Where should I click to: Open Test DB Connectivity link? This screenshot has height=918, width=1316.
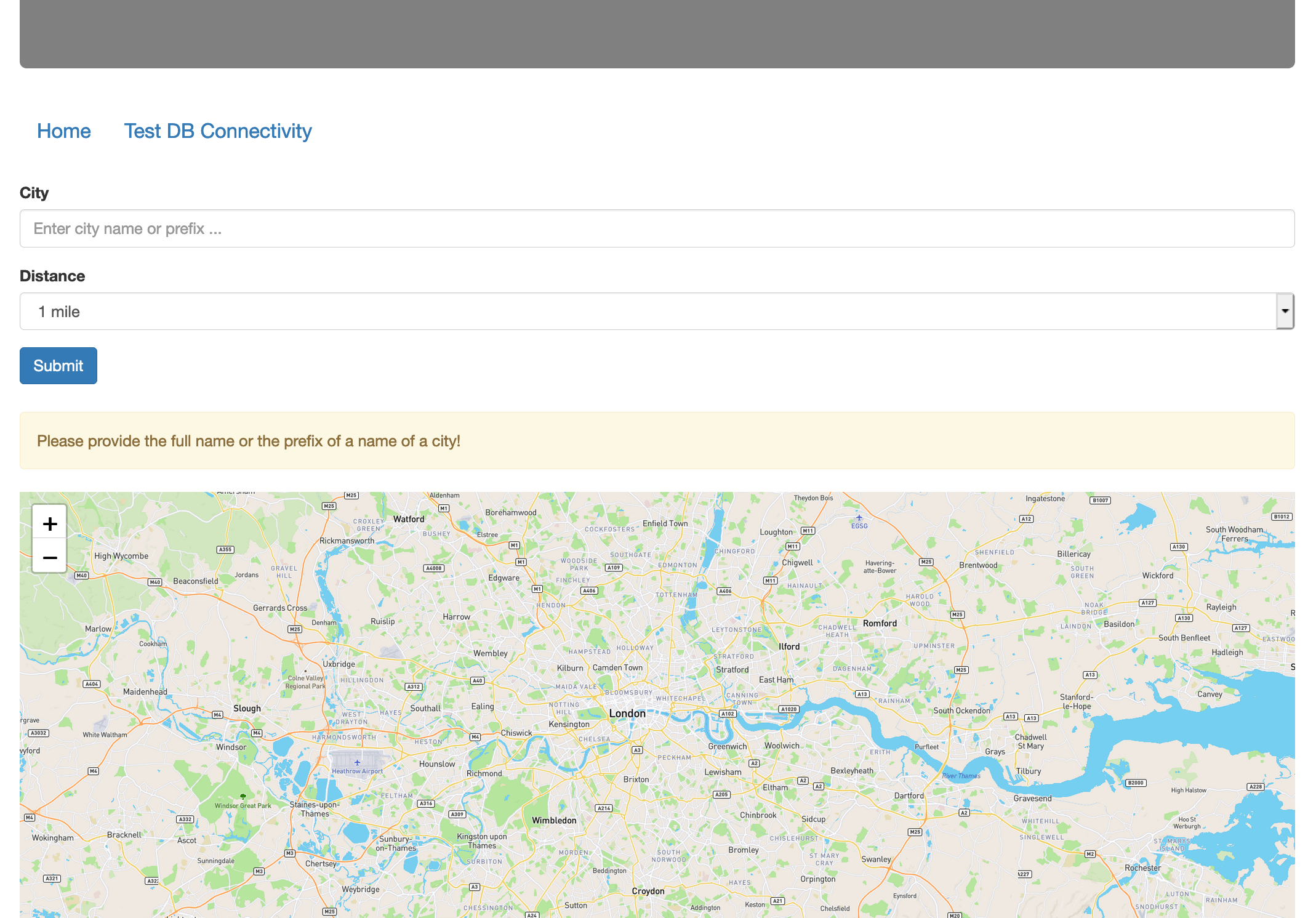pos(218,131)
